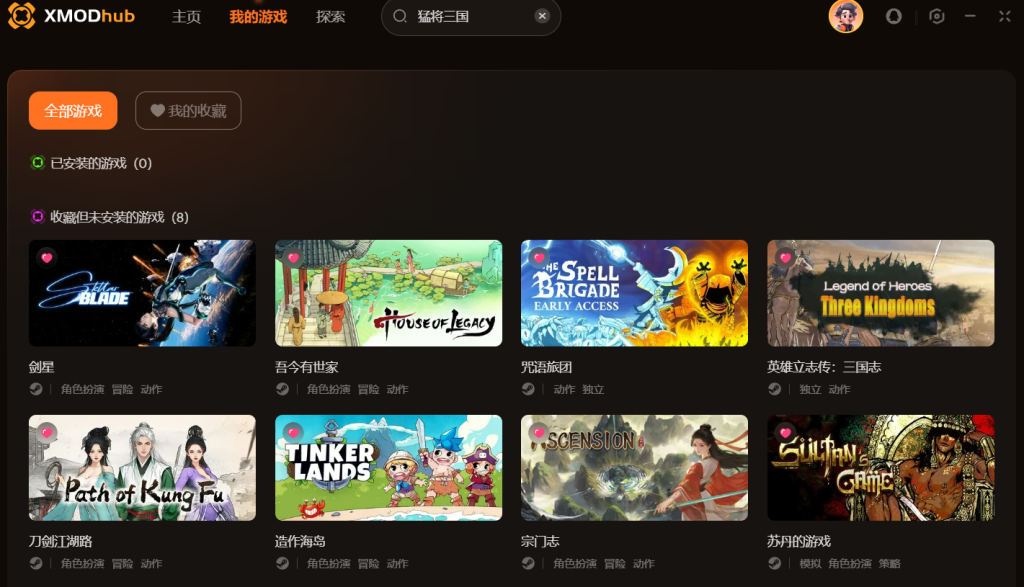Switch to the 主页 tab
Screen dimensions: 1024x587
(x=186, y=17)
